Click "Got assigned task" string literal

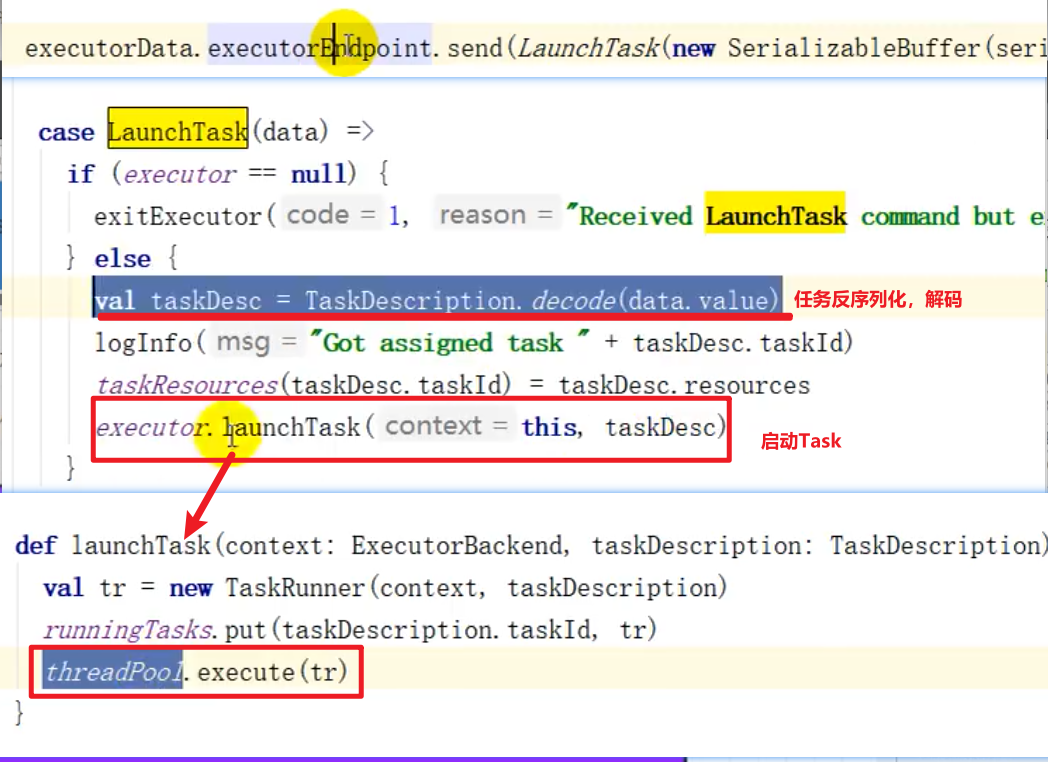point(450,342)
